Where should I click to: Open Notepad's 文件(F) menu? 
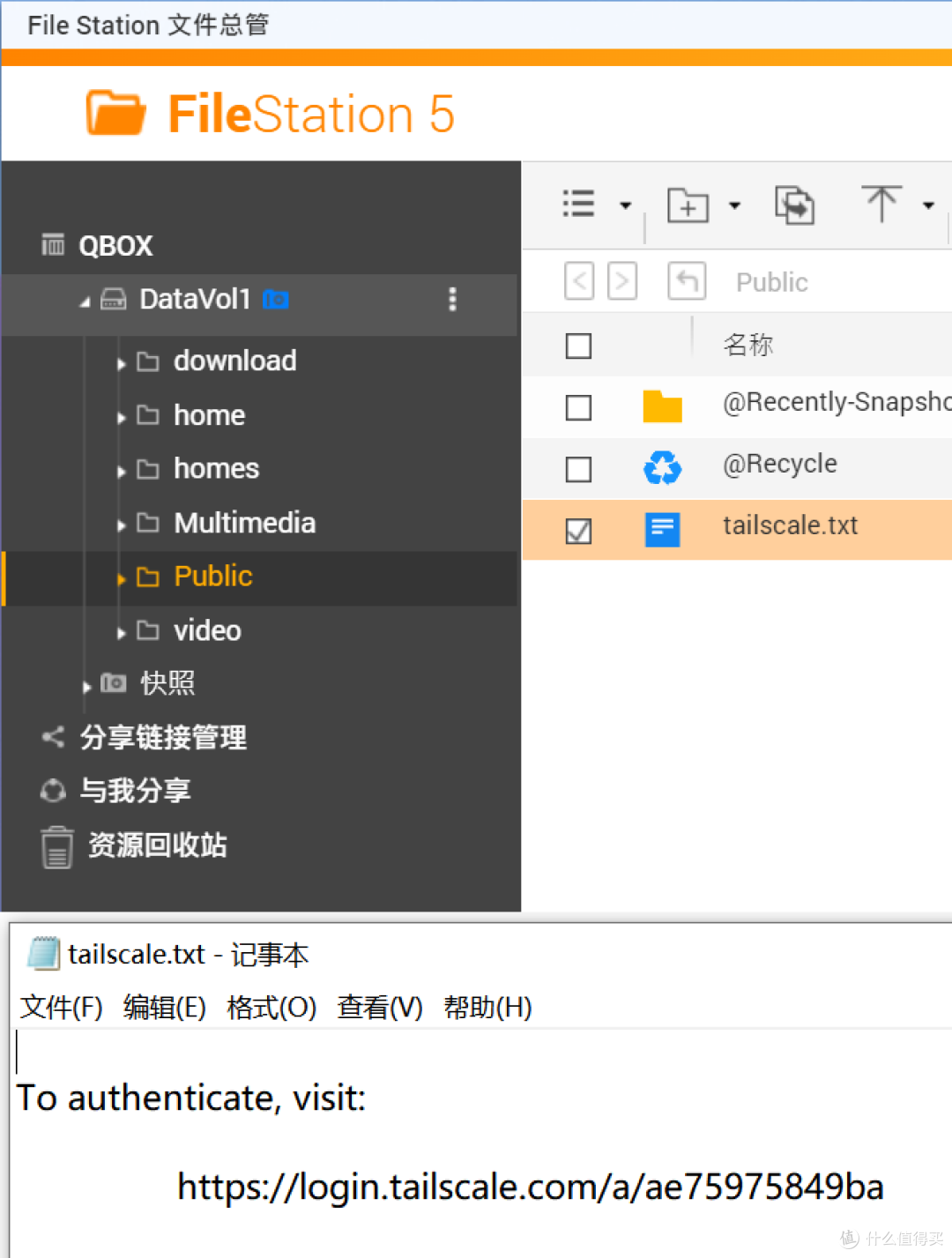[59, 1007]
